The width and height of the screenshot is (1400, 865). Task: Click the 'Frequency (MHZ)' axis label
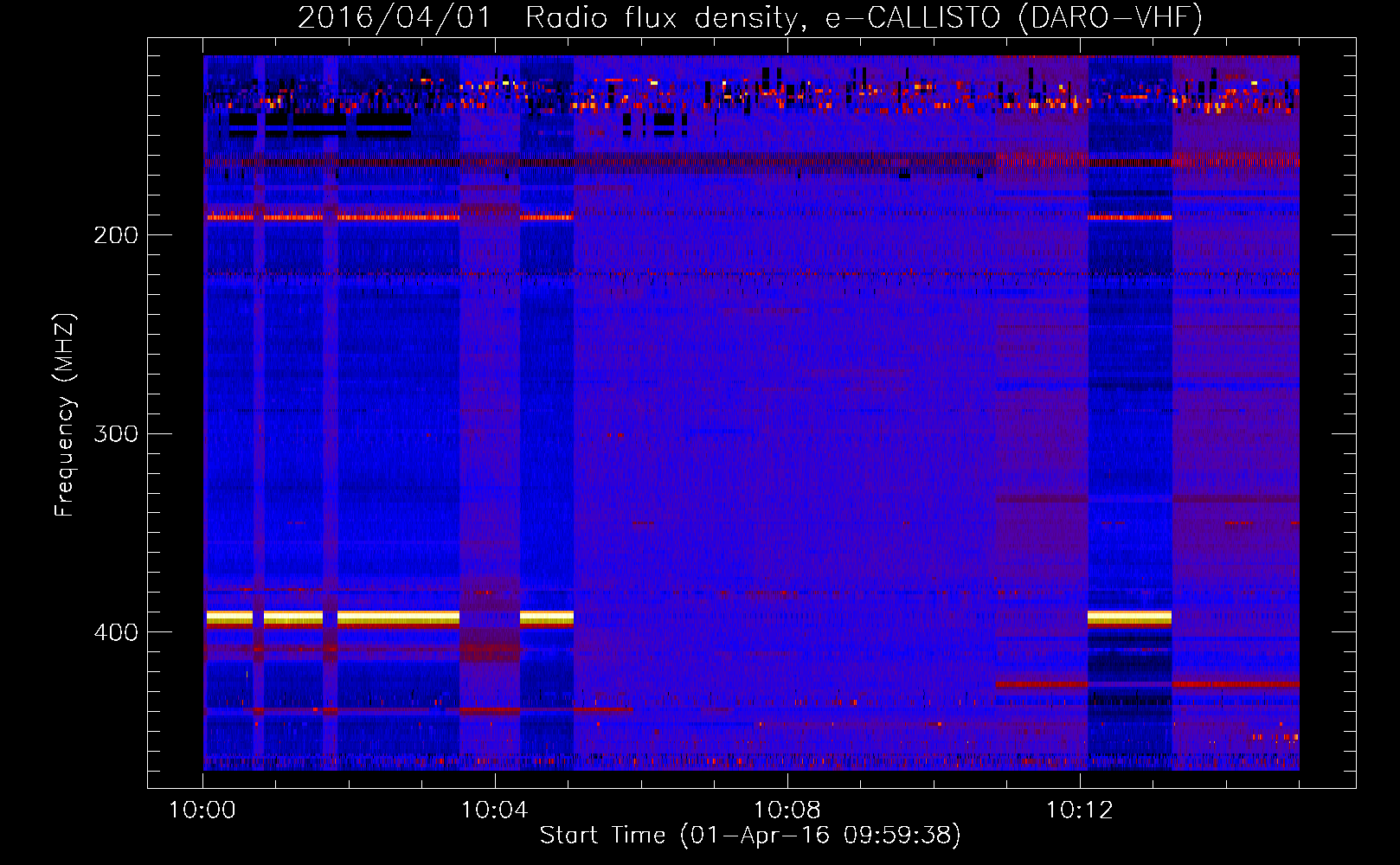click(x=65, y=415)
